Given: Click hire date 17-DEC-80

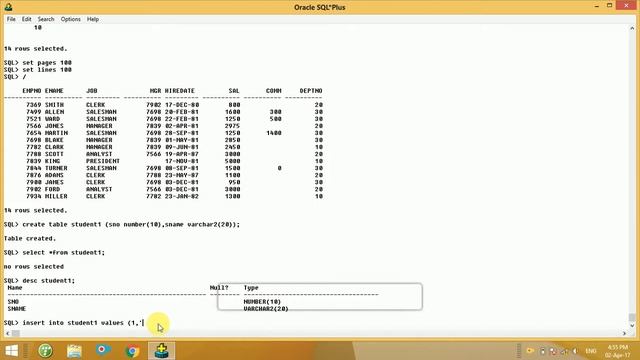Looking at the screenshot, I should (x=182, y=105).
